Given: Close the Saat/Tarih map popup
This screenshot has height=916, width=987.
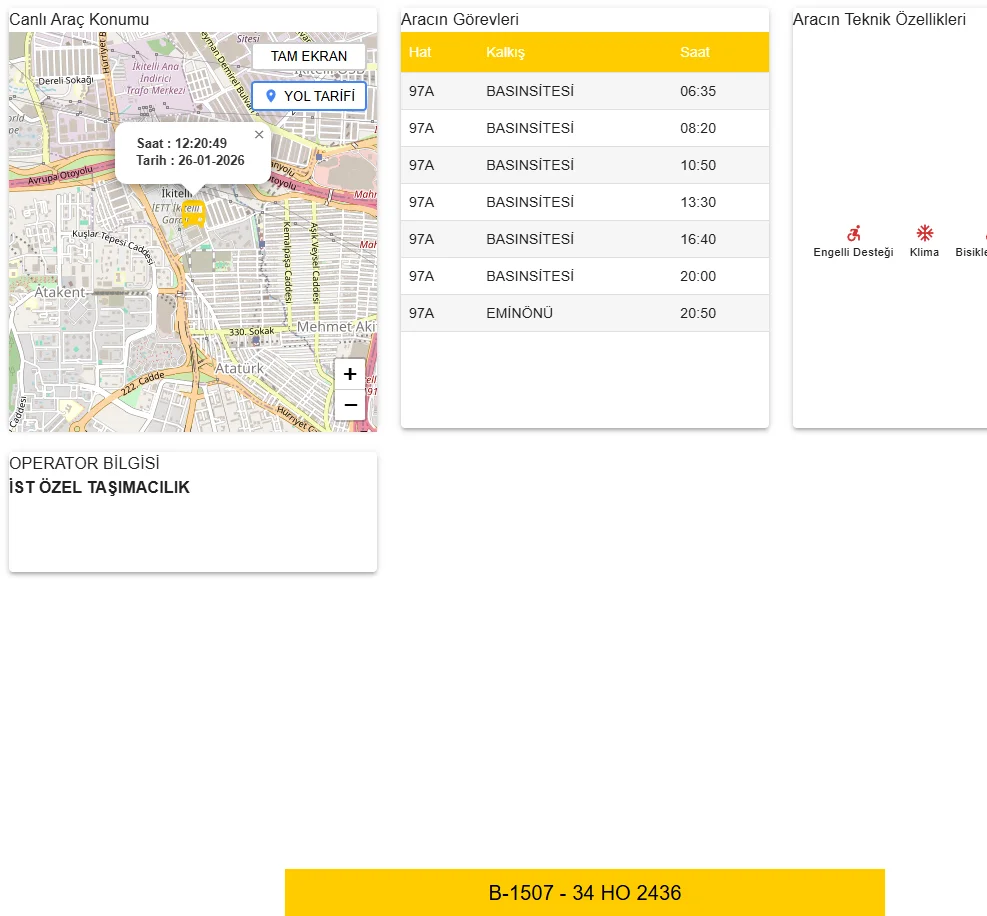Looking at the screenshot, I should (259, 134).
